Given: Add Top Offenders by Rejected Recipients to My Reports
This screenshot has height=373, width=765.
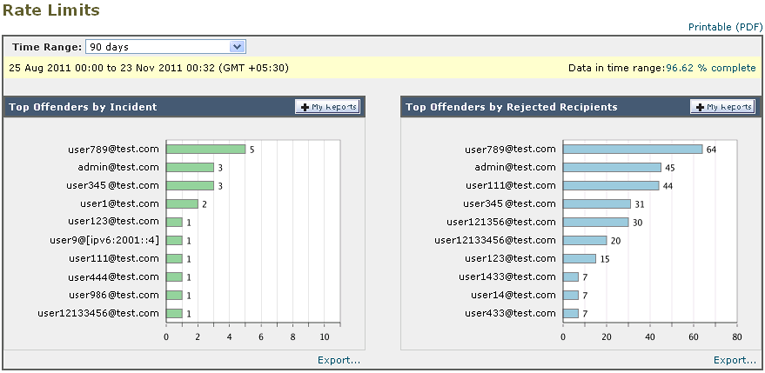Looking at the screenshot, I should (723, 107).
